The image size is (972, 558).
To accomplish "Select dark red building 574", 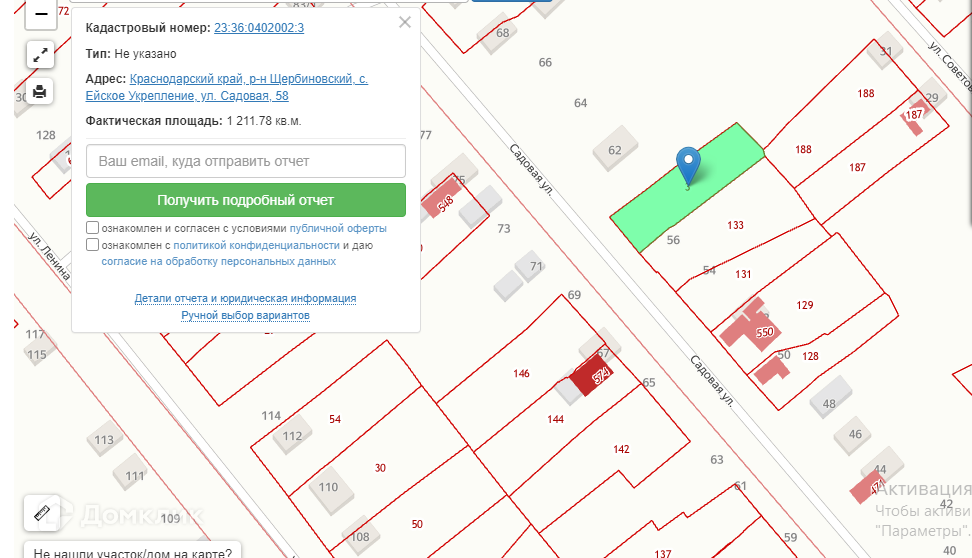I will pyautogui.click(x=591, y=374).
